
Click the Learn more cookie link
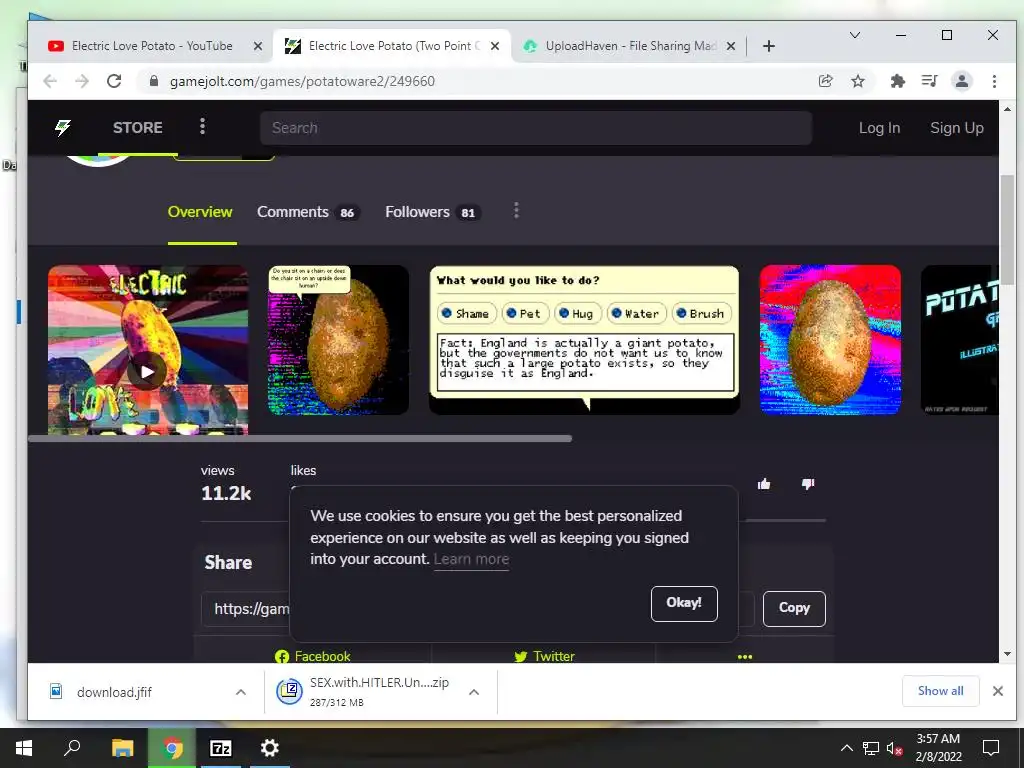(x=471, y=559)
